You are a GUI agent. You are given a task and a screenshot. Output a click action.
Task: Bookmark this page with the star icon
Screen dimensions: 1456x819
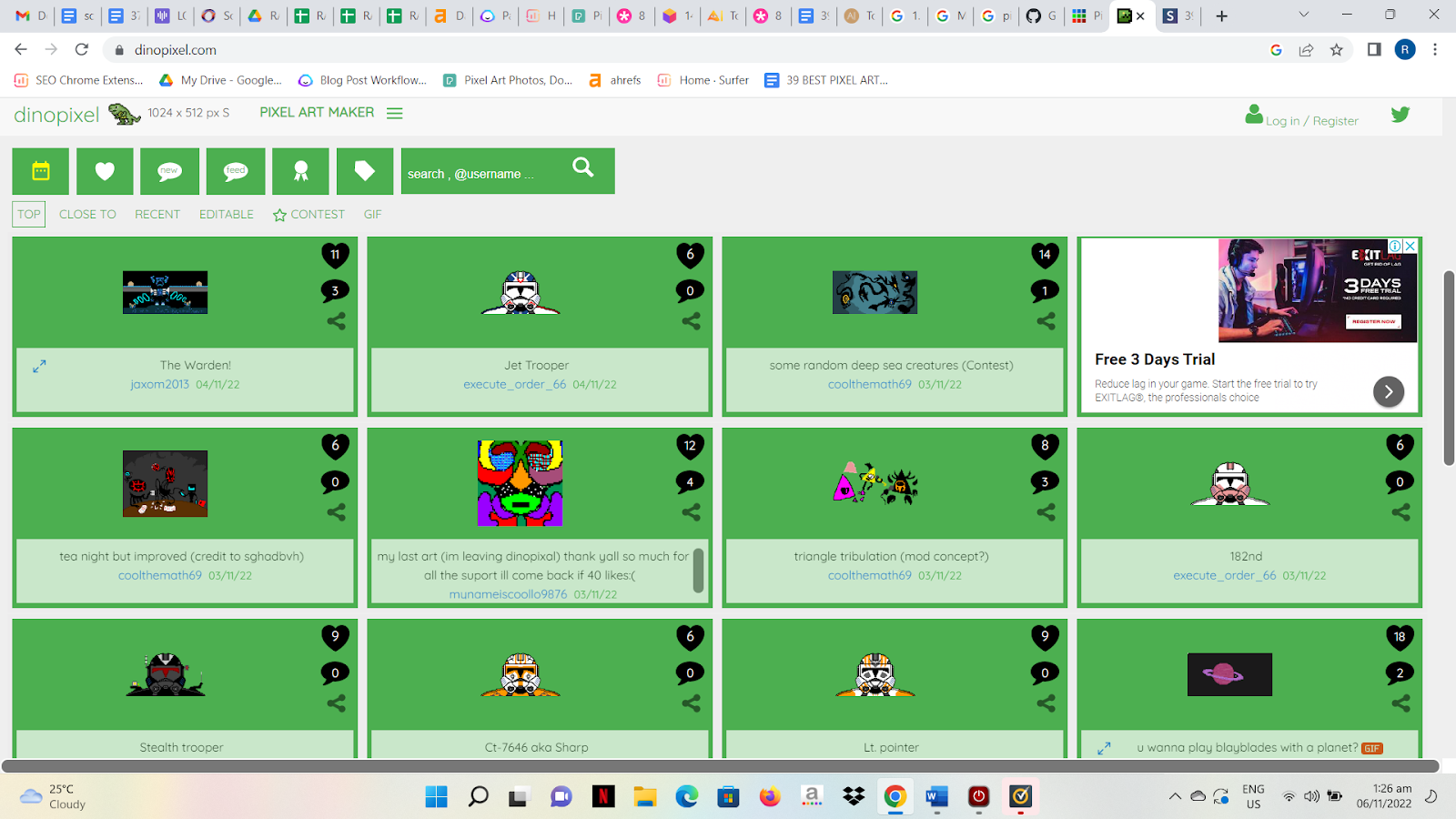1336,50
